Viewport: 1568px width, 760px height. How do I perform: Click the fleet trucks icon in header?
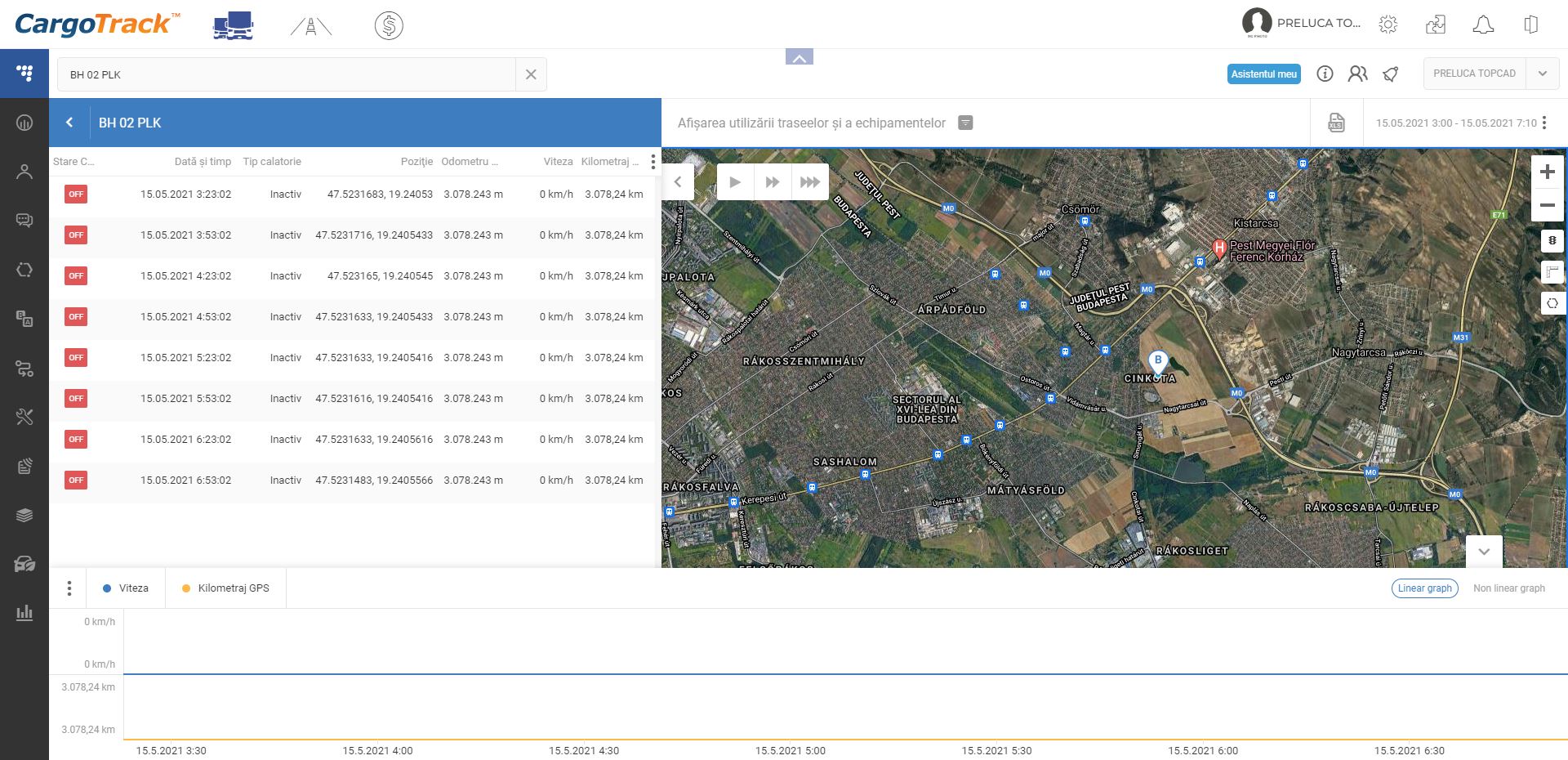pyautogui.click(x=233, y=25)
